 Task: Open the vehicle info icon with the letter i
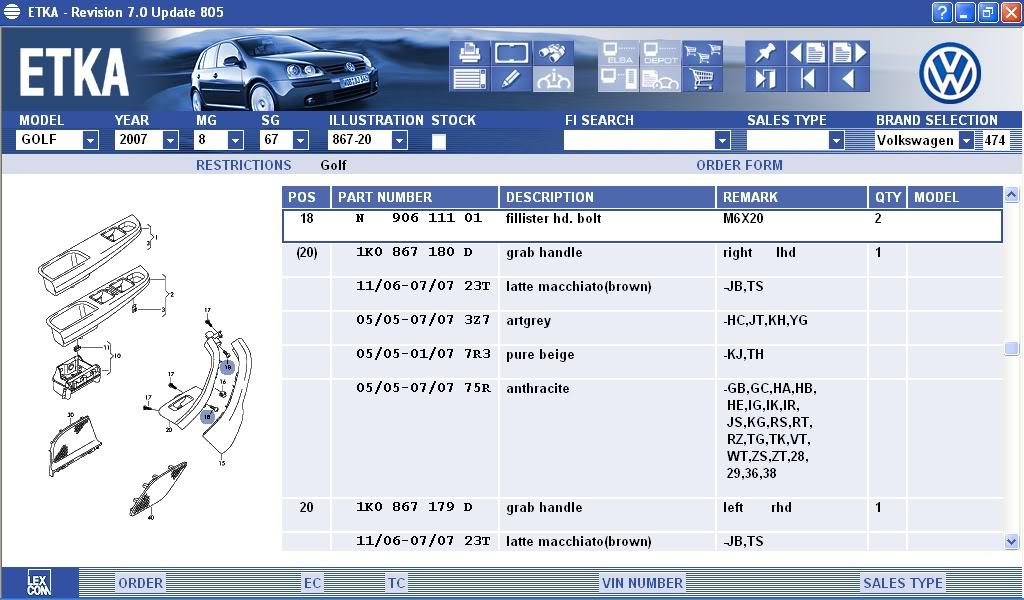point(553,79)
